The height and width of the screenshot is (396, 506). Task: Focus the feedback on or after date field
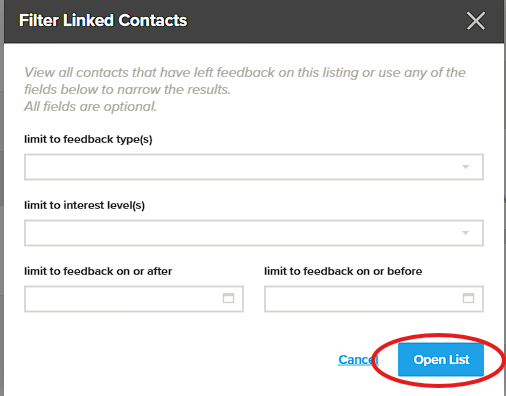[x=134, y=299]
